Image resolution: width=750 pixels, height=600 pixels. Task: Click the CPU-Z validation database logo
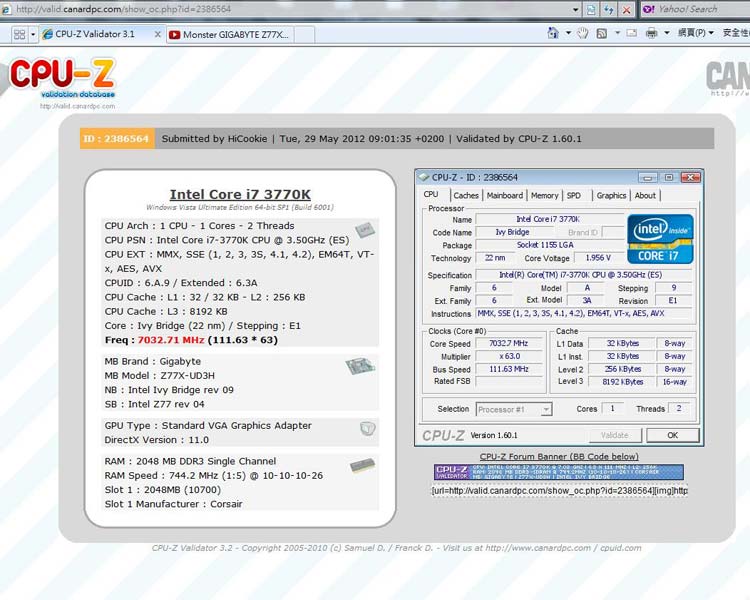tap(62, 82)
